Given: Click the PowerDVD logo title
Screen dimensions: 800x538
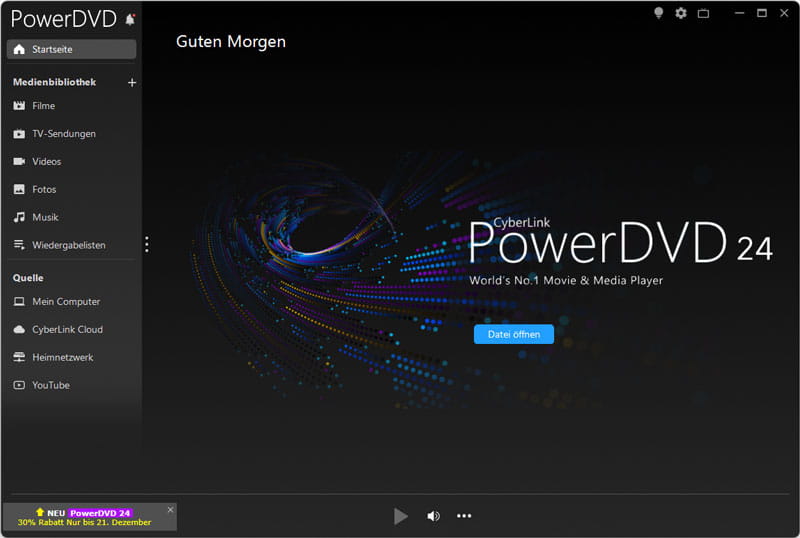Looking at the screenshot, I should 64,19.
